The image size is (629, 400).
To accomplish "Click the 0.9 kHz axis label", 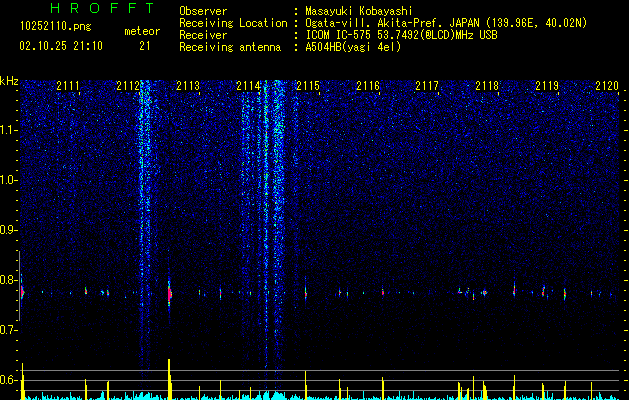I will coord(8,230).
